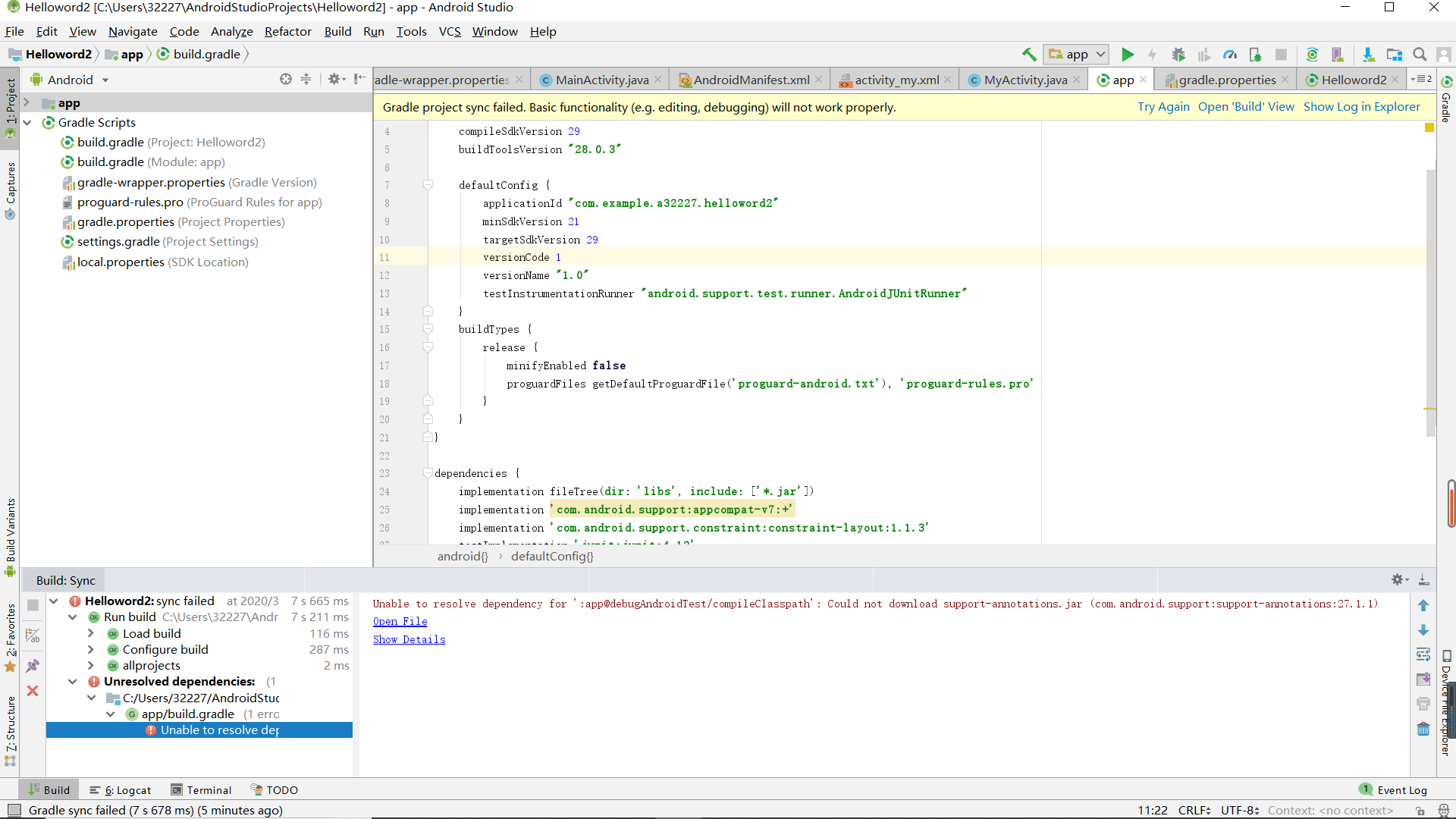The height and width of the screenshot is (819, 1456).
Task: Click Open 'Build' View link
Action: tap(1246, 107)
